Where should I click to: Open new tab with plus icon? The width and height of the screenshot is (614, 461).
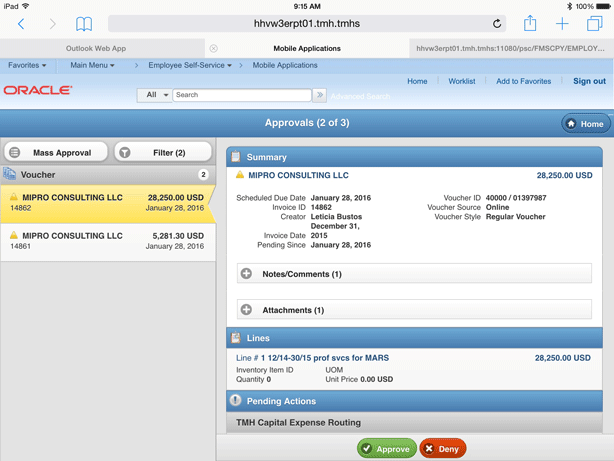[x=563, y=24]
